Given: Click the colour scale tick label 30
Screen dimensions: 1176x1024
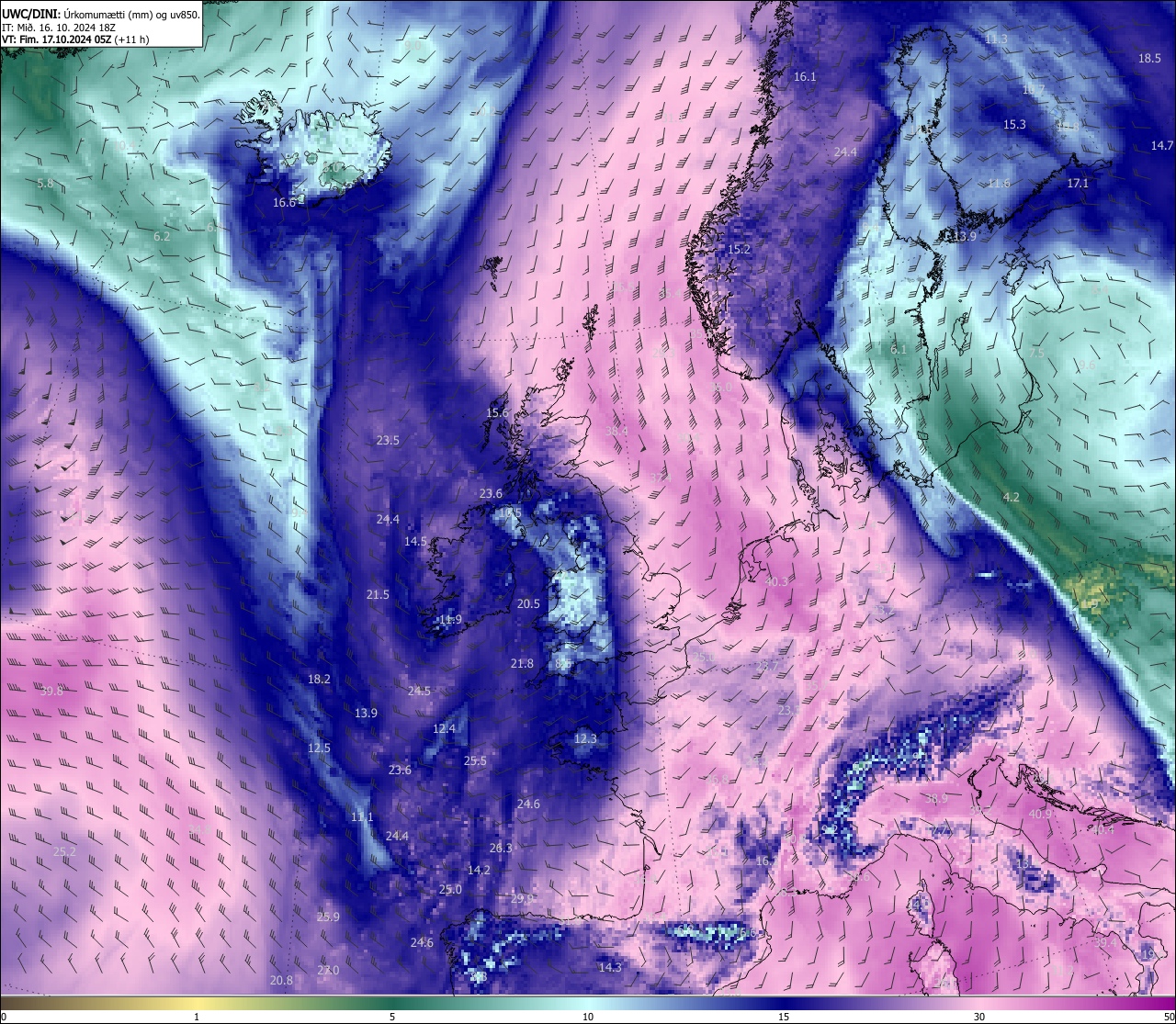Looking at the screenshot, I should click(x=979, y=1017).
